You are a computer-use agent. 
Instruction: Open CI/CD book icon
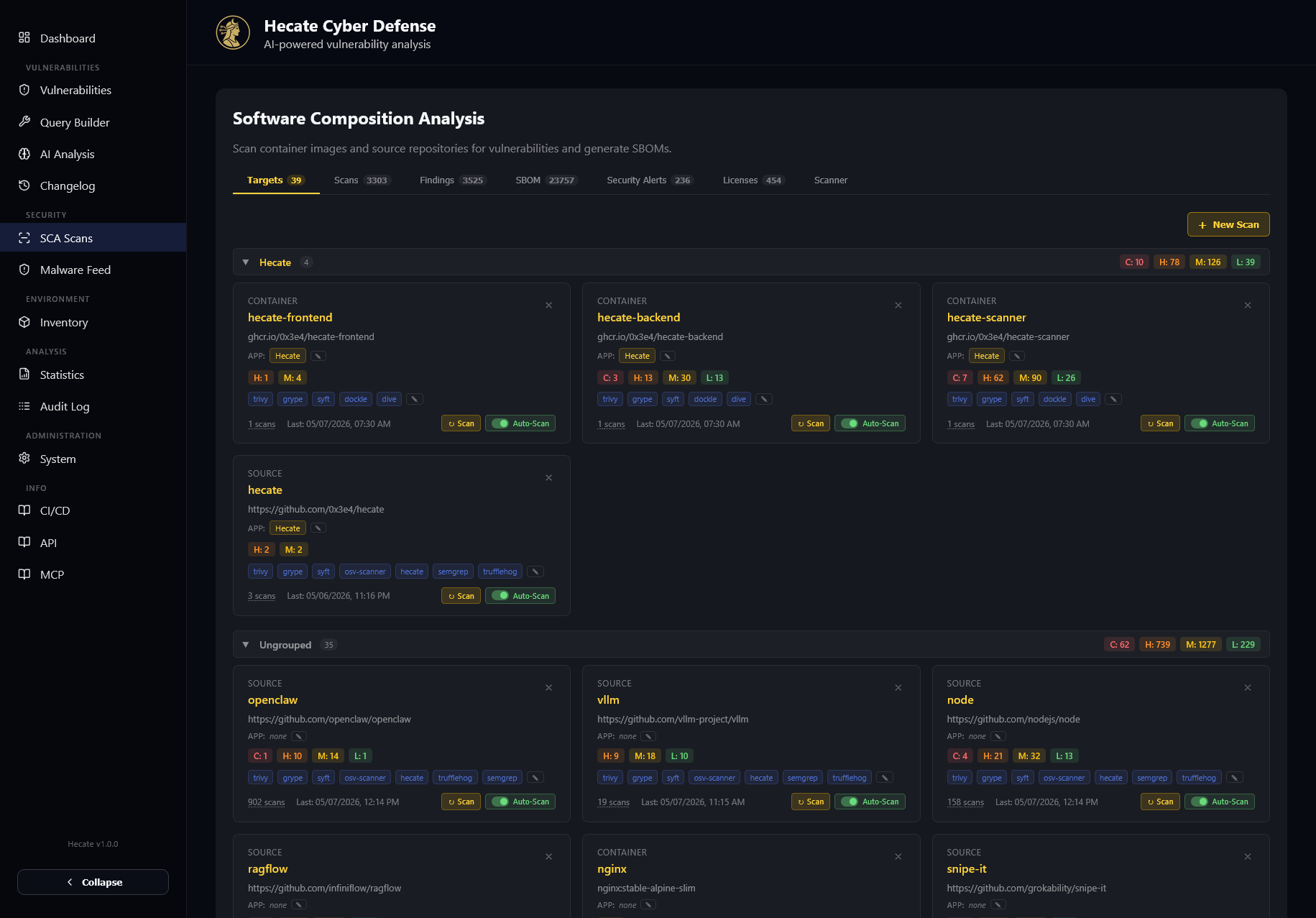click(24, 510)
